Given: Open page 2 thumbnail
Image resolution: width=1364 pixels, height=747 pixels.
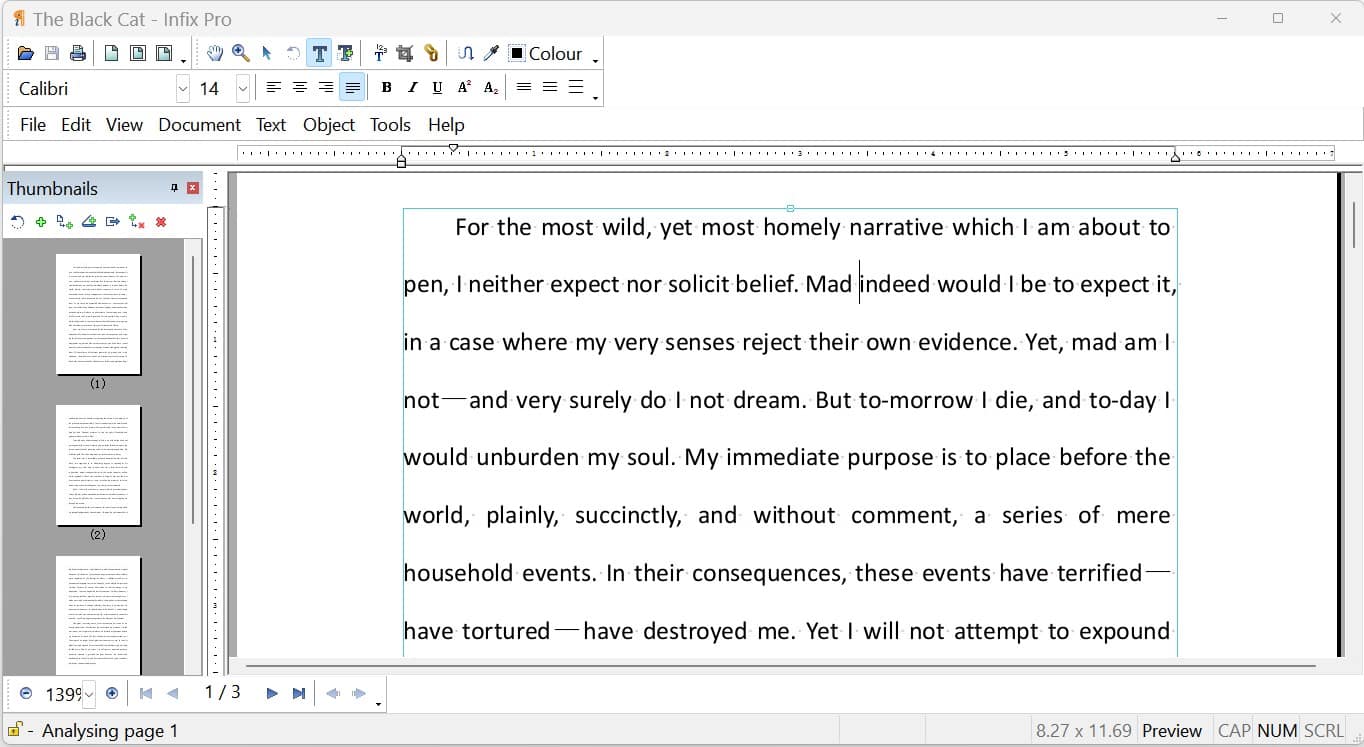Looking at the screenshot, I should coord(98,466).
